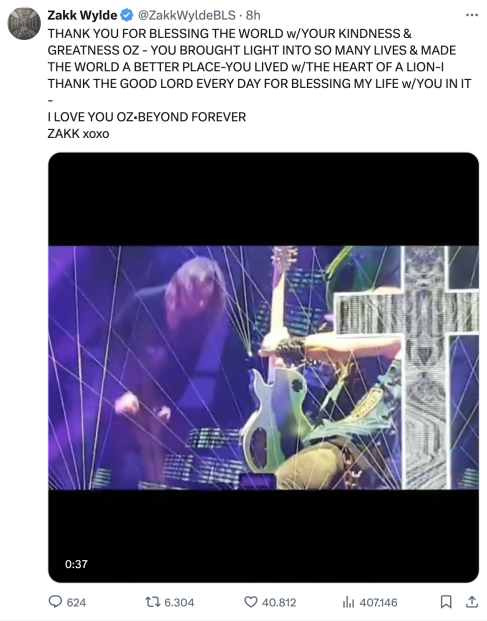Click the black bar above video frame
This screenshot has height=621, width=487.
pos(263,199)
